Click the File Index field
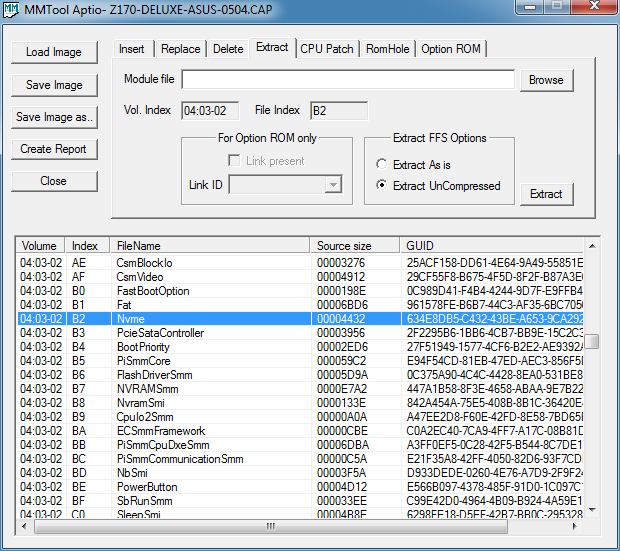Viewport: 620px width, 551px height. 339,110
